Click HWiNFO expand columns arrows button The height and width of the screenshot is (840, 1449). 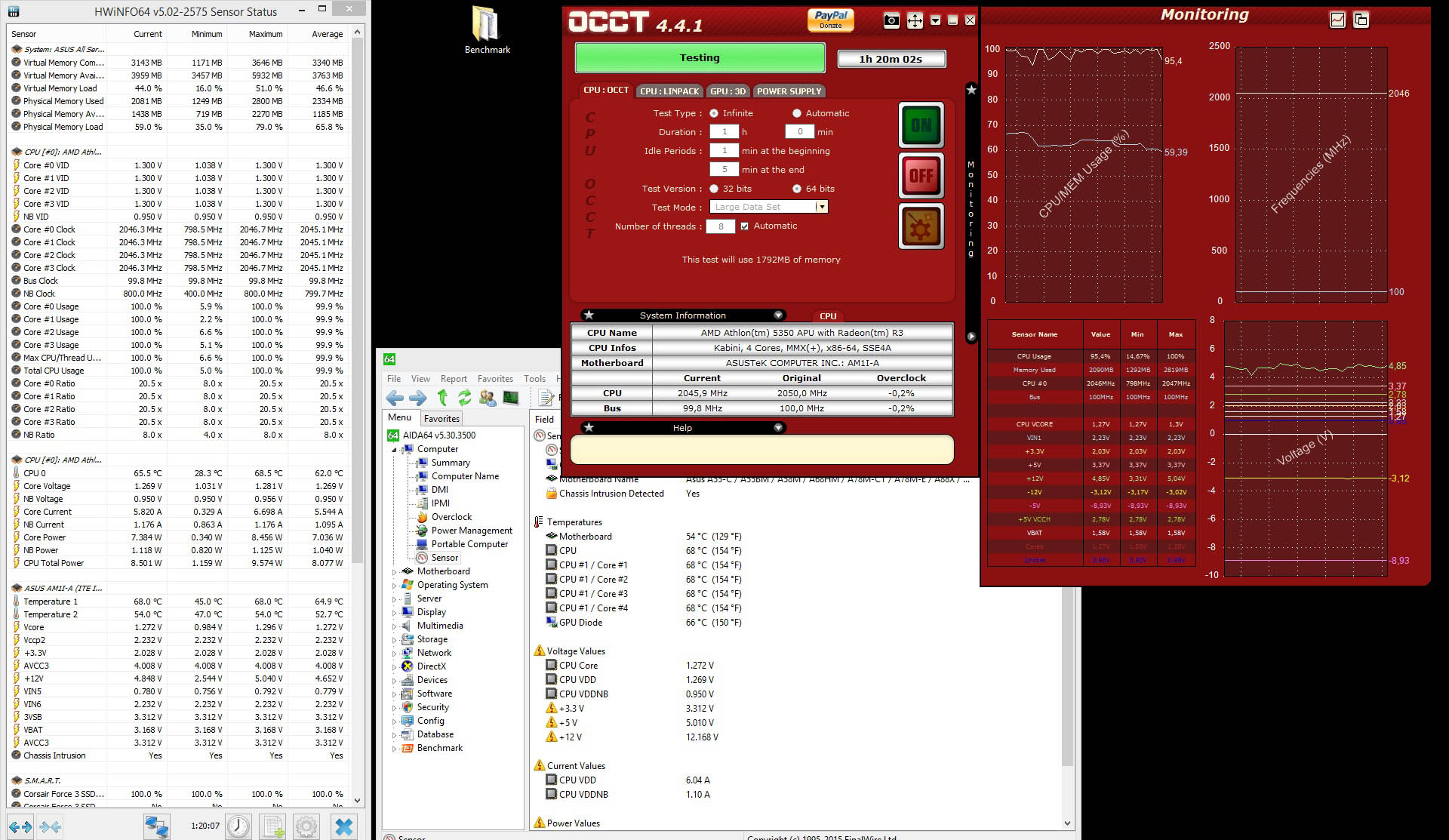point(20,827)
